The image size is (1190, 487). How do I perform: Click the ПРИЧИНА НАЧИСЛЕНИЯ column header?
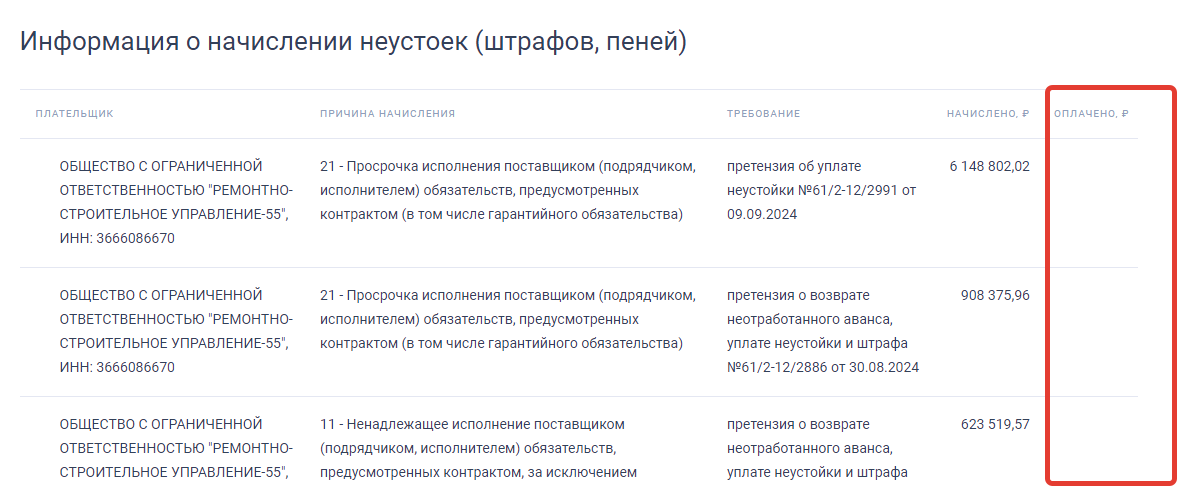click(x=387, y=114)
